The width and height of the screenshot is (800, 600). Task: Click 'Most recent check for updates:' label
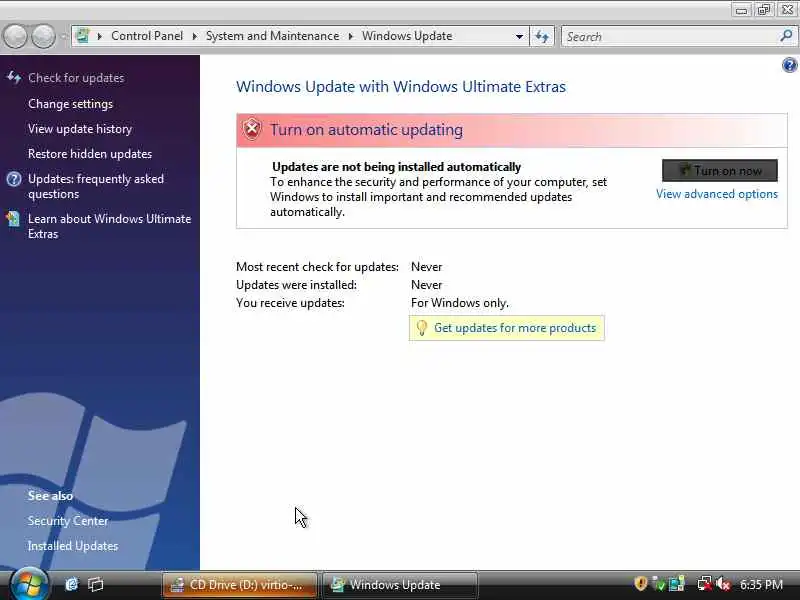(x=317, y=267)
